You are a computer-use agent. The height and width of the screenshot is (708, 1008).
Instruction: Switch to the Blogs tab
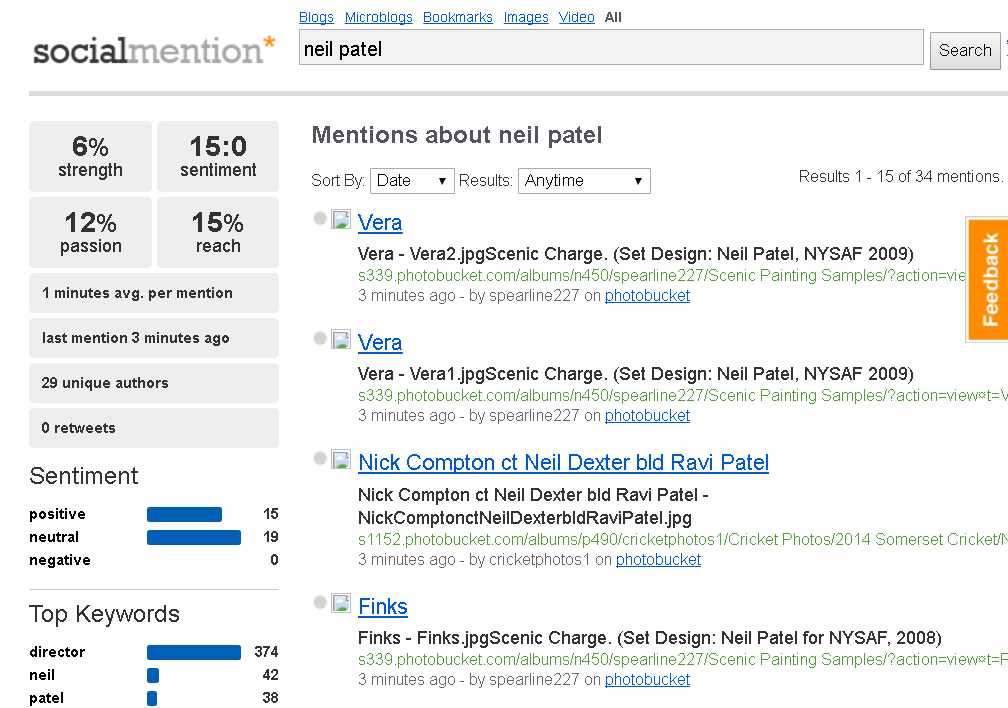(x=316, y=17)
